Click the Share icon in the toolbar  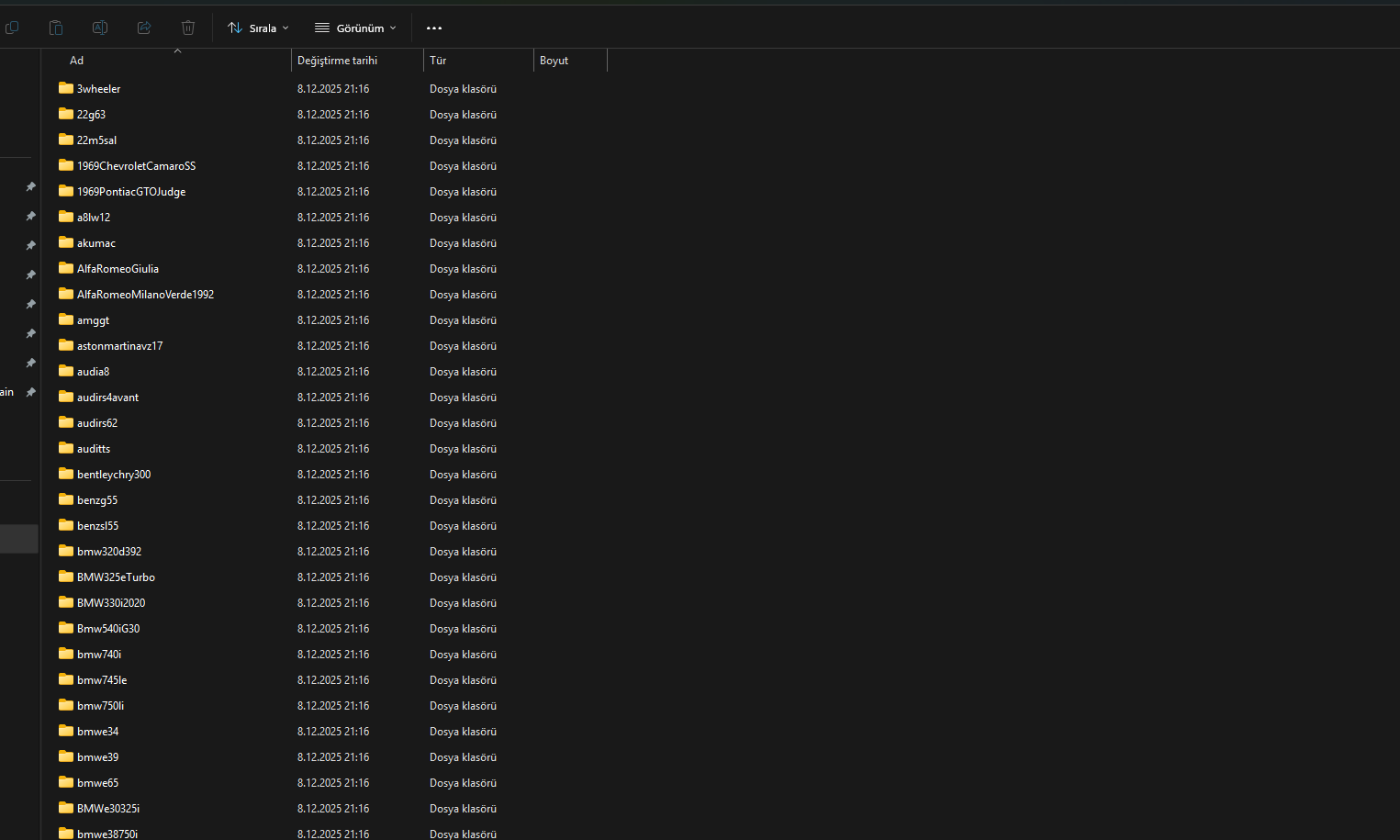[144, 28]
